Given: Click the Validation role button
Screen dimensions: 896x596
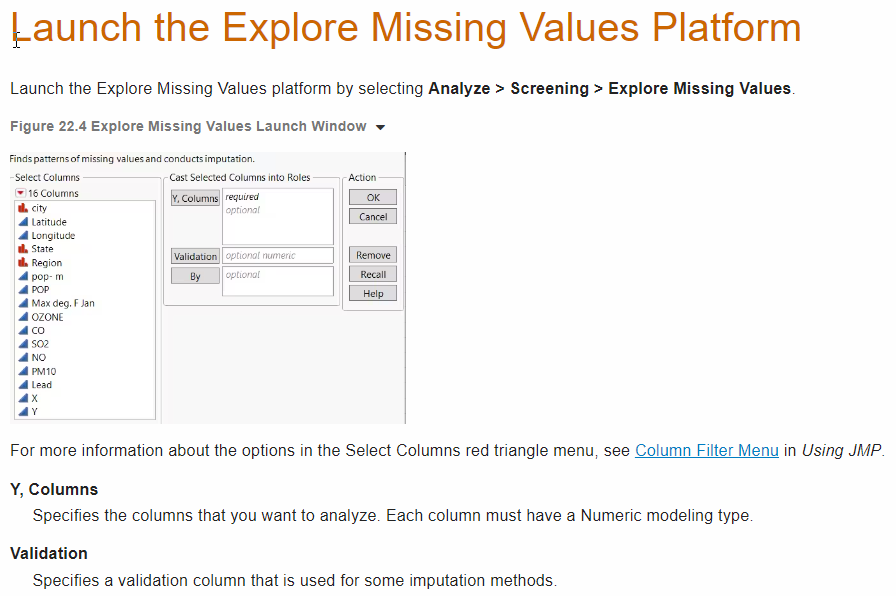Looking at the screenshot, I should pyautogui.click(x=195, y=257).
